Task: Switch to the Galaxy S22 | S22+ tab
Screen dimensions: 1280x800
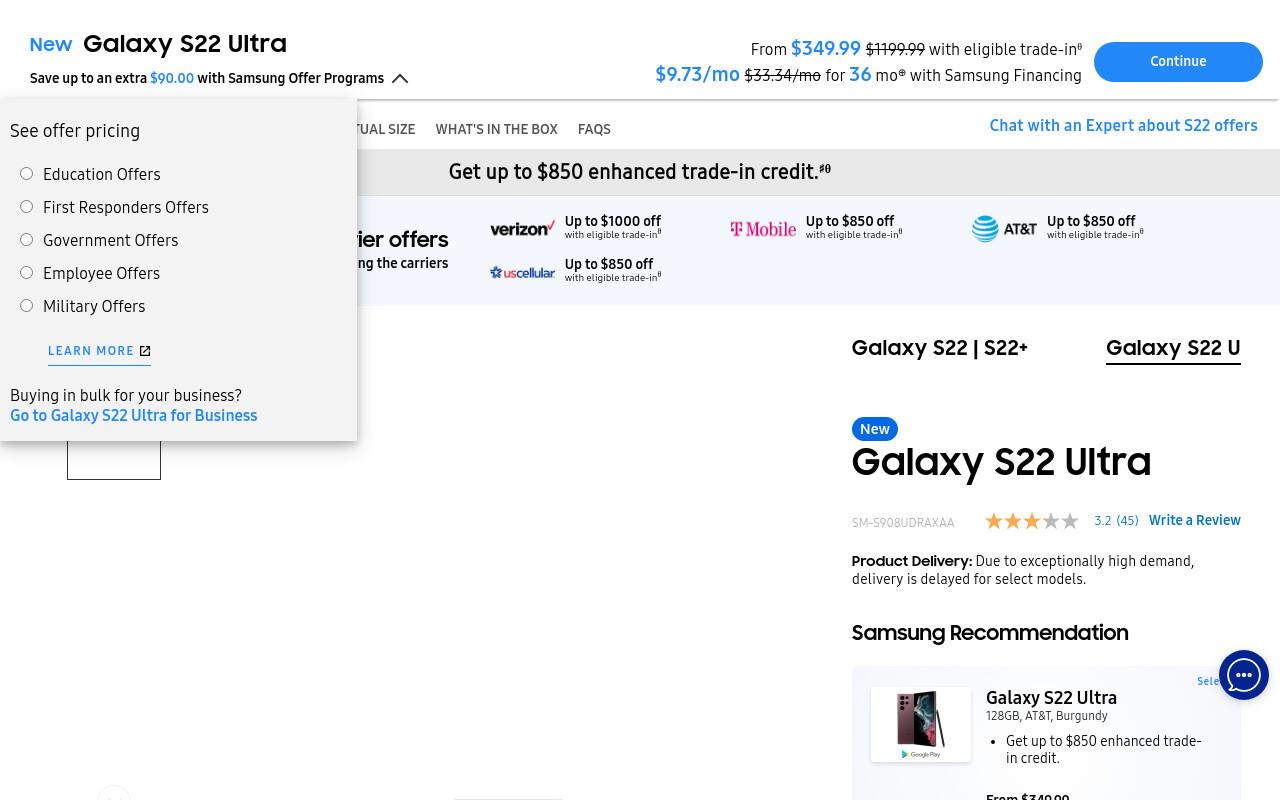Action: pos(939,348)
